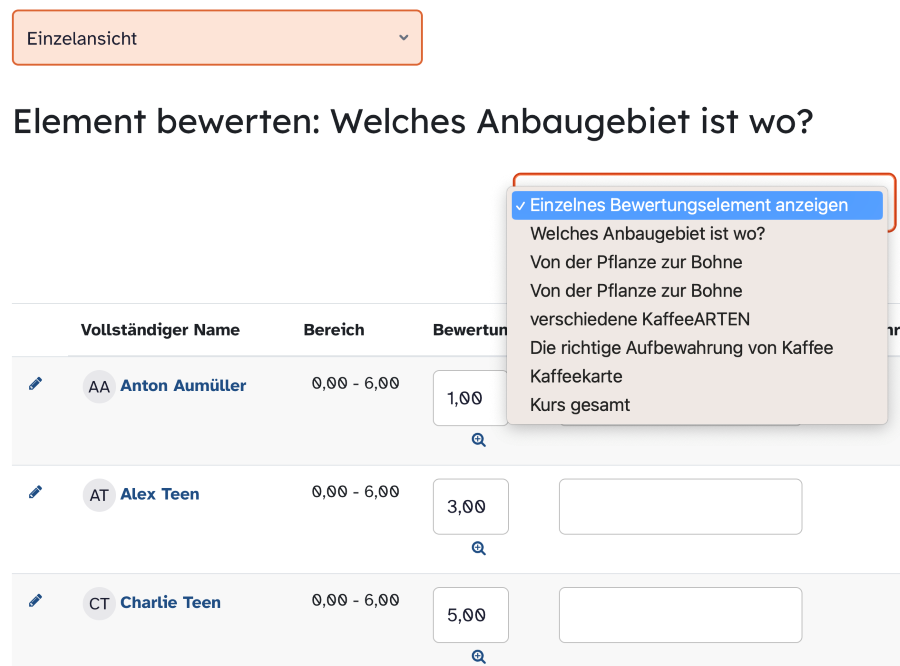Select 'Einzelnes Bewertungselement anzeigen' option
900x666 pixels.
pyautogui.click(x=688, y=205)
